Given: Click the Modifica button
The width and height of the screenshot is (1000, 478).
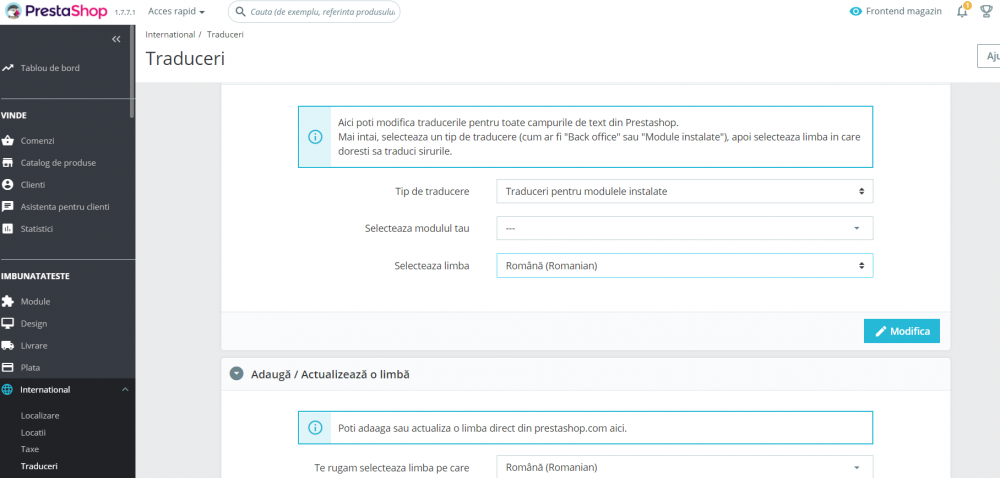Looking at the screenshot, I should pos(902,331).
